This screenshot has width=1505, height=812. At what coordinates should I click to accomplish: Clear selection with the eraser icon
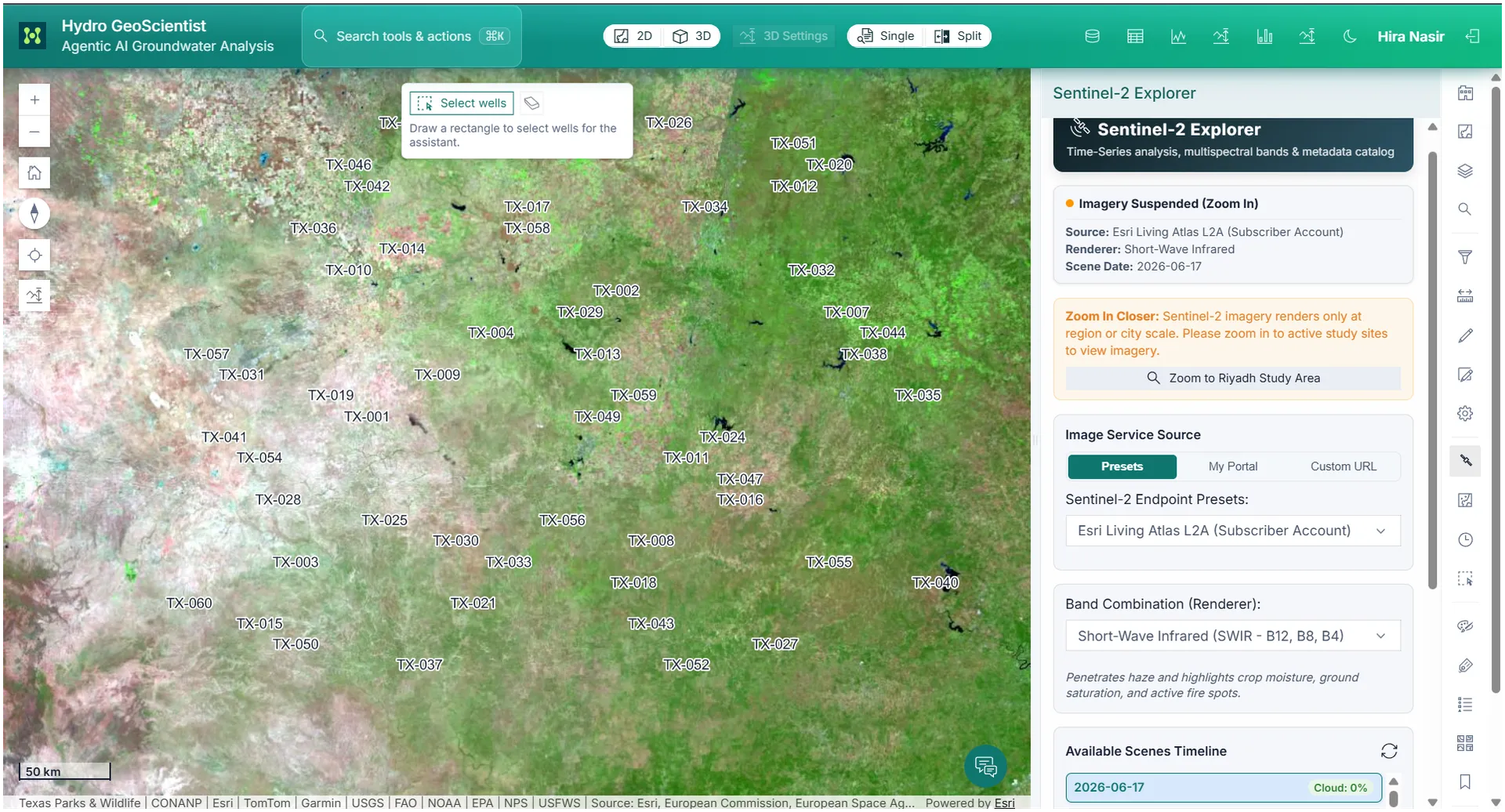tap(531, 103)
